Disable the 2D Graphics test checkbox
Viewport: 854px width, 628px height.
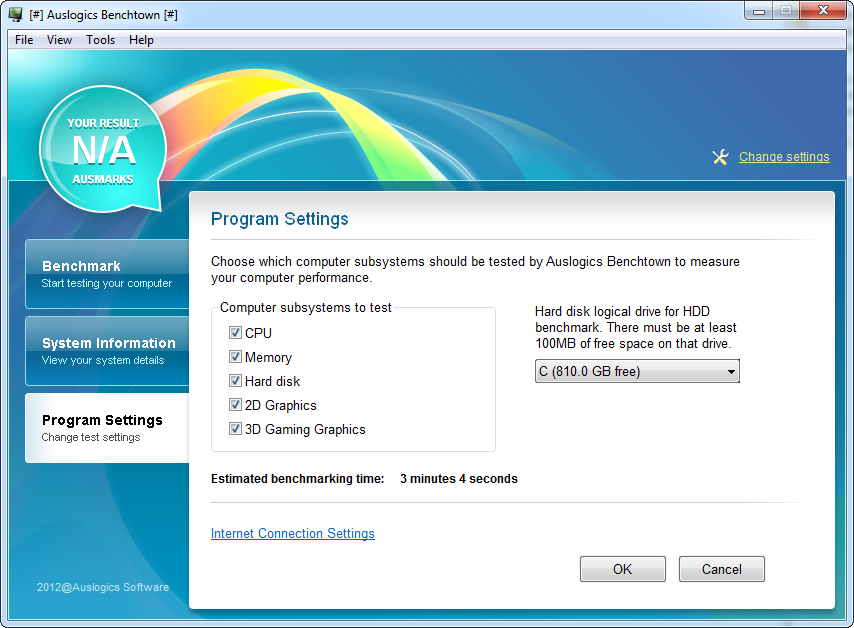point(235,405)
